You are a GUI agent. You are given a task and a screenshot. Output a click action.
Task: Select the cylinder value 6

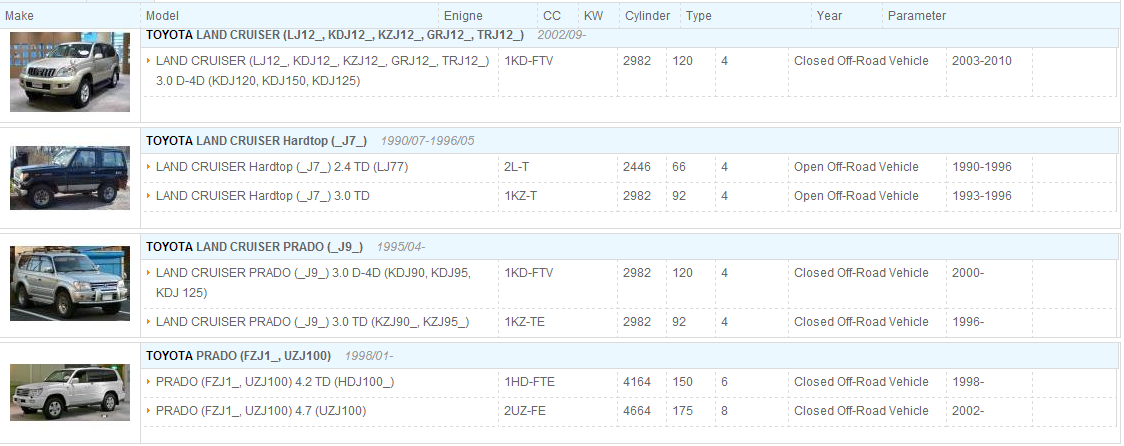point(725,382)
